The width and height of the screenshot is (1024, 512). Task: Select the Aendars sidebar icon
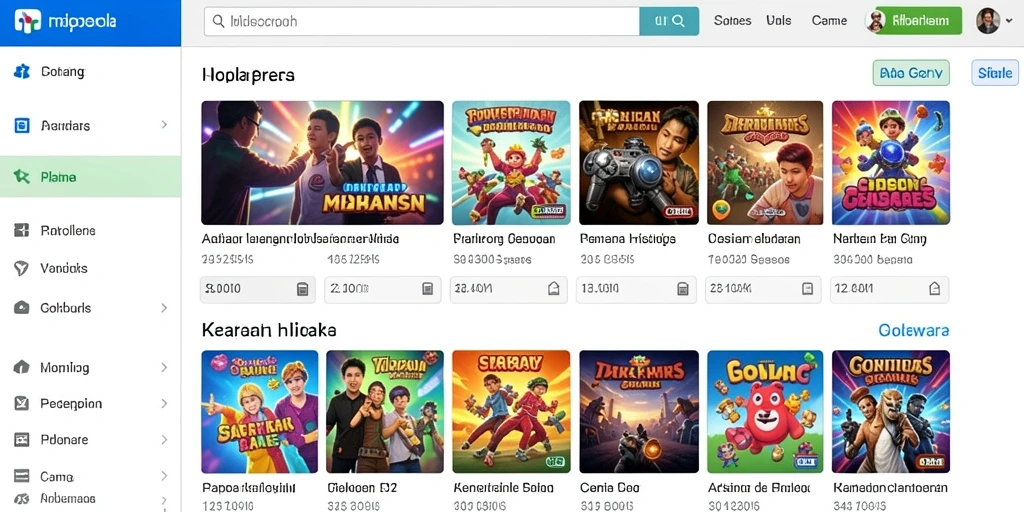(x=22, y=125)
